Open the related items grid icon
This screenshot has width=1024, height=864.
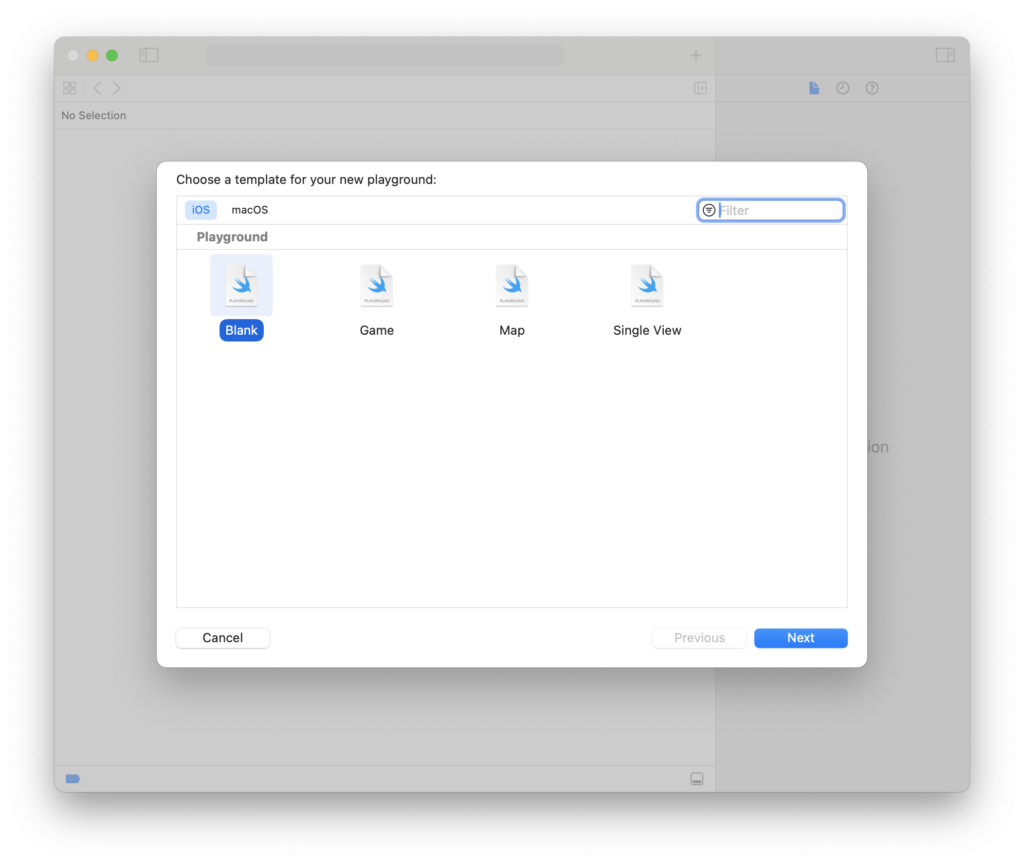coord(70,88)
